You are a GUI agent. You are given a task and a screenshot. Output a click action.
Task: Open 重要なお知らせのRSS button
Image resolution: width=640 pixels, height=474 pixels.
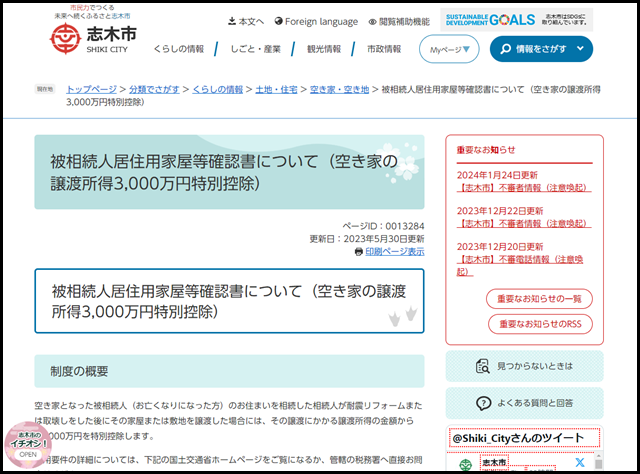[540, 324]
